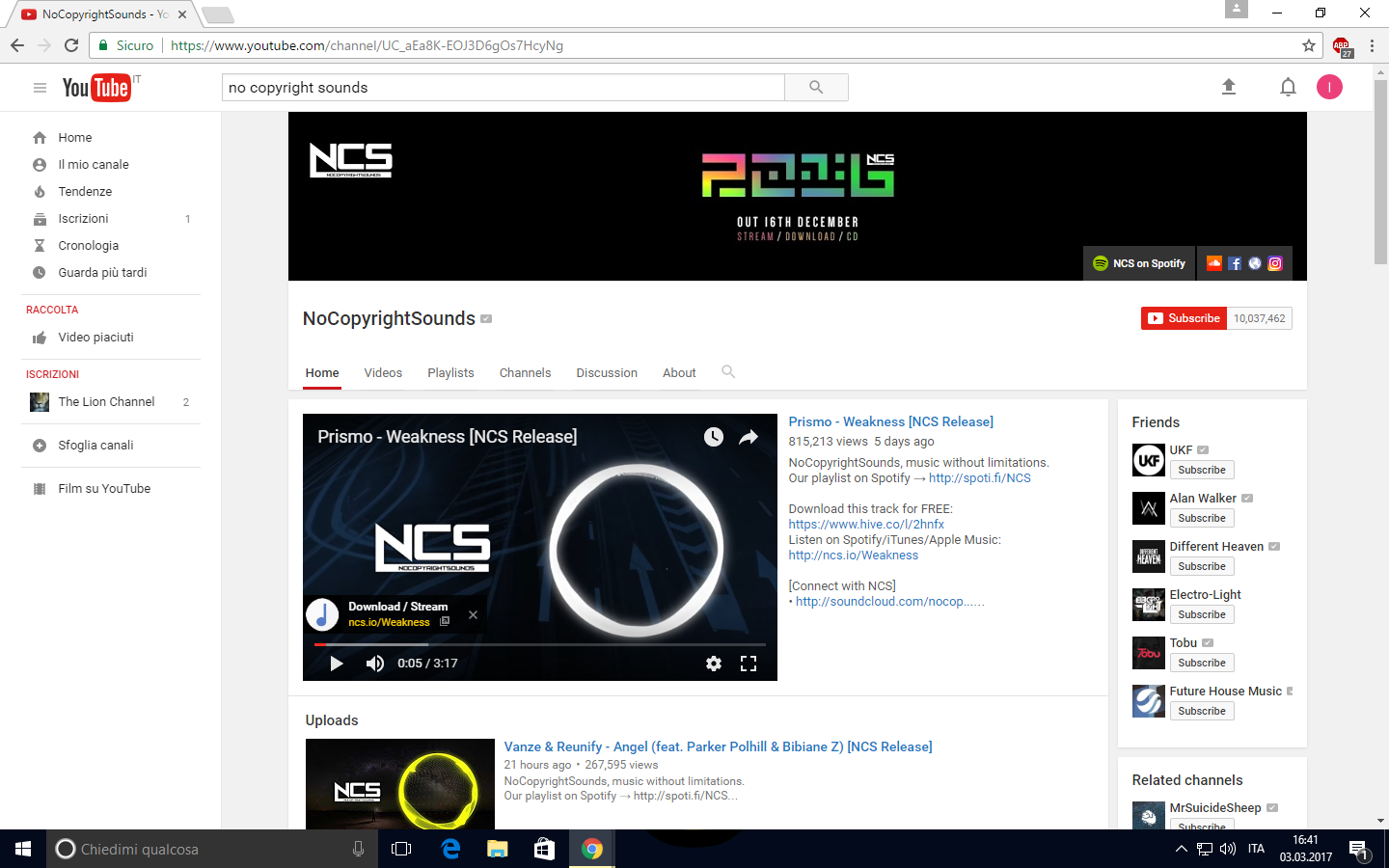
Task: Open the UKF channel avatar
Action: point(1149,460)
